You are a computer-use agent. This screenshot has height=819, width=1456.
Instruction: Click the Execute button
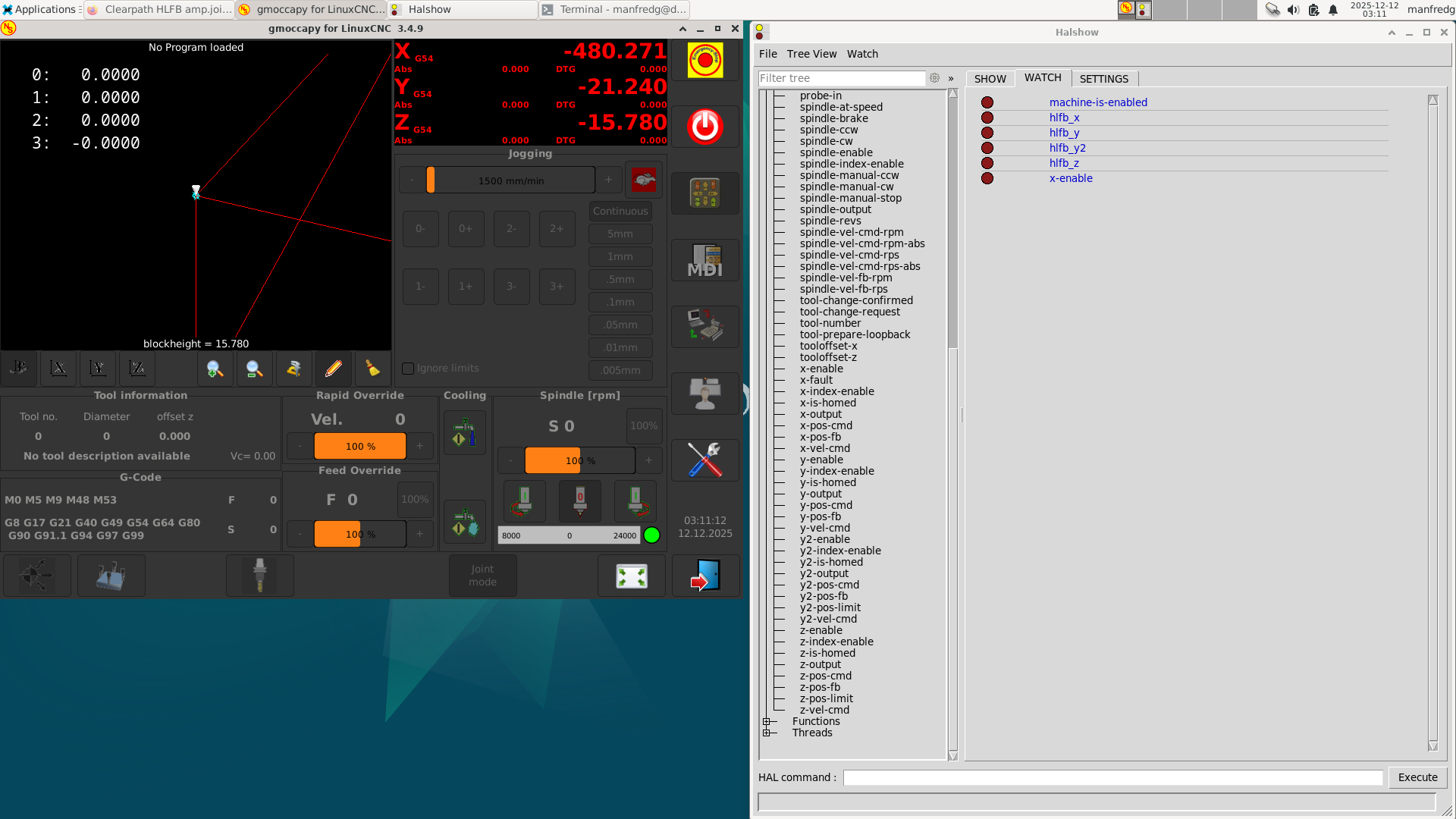(1417, 777)
